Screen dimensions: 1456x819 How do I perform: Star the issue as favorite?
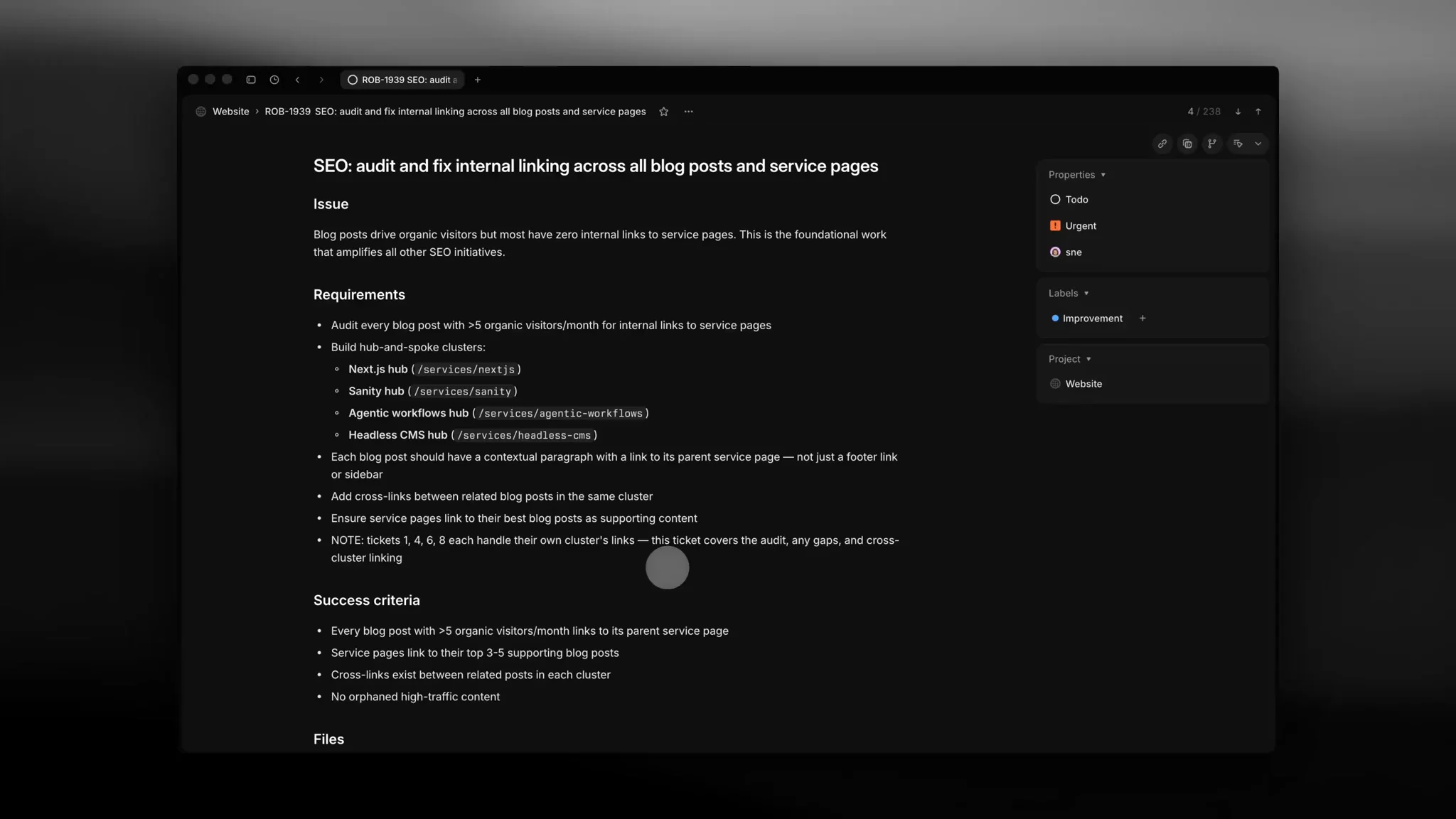click(663, 112)
